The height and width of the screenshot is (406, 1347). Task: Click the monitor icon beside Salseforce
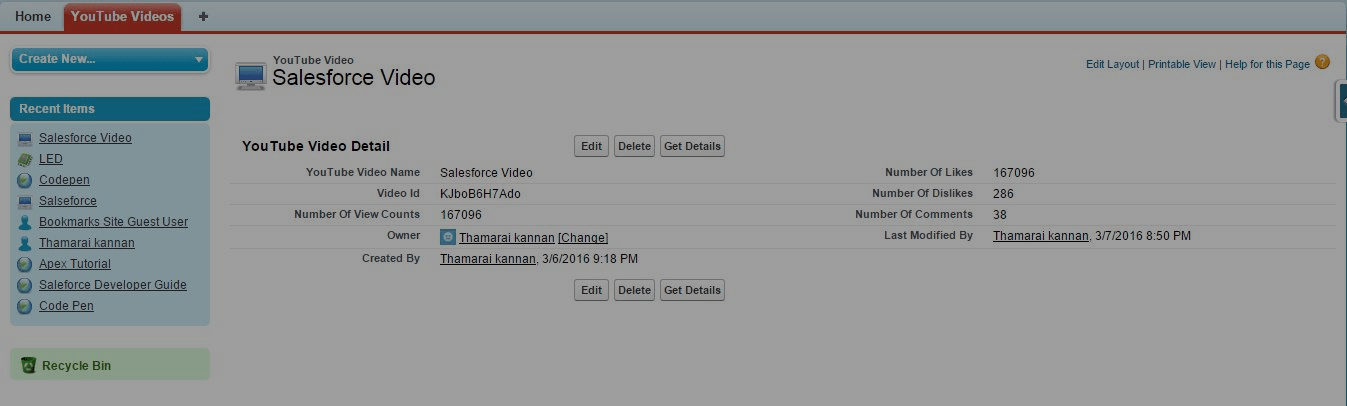click(x=25, y=201)
